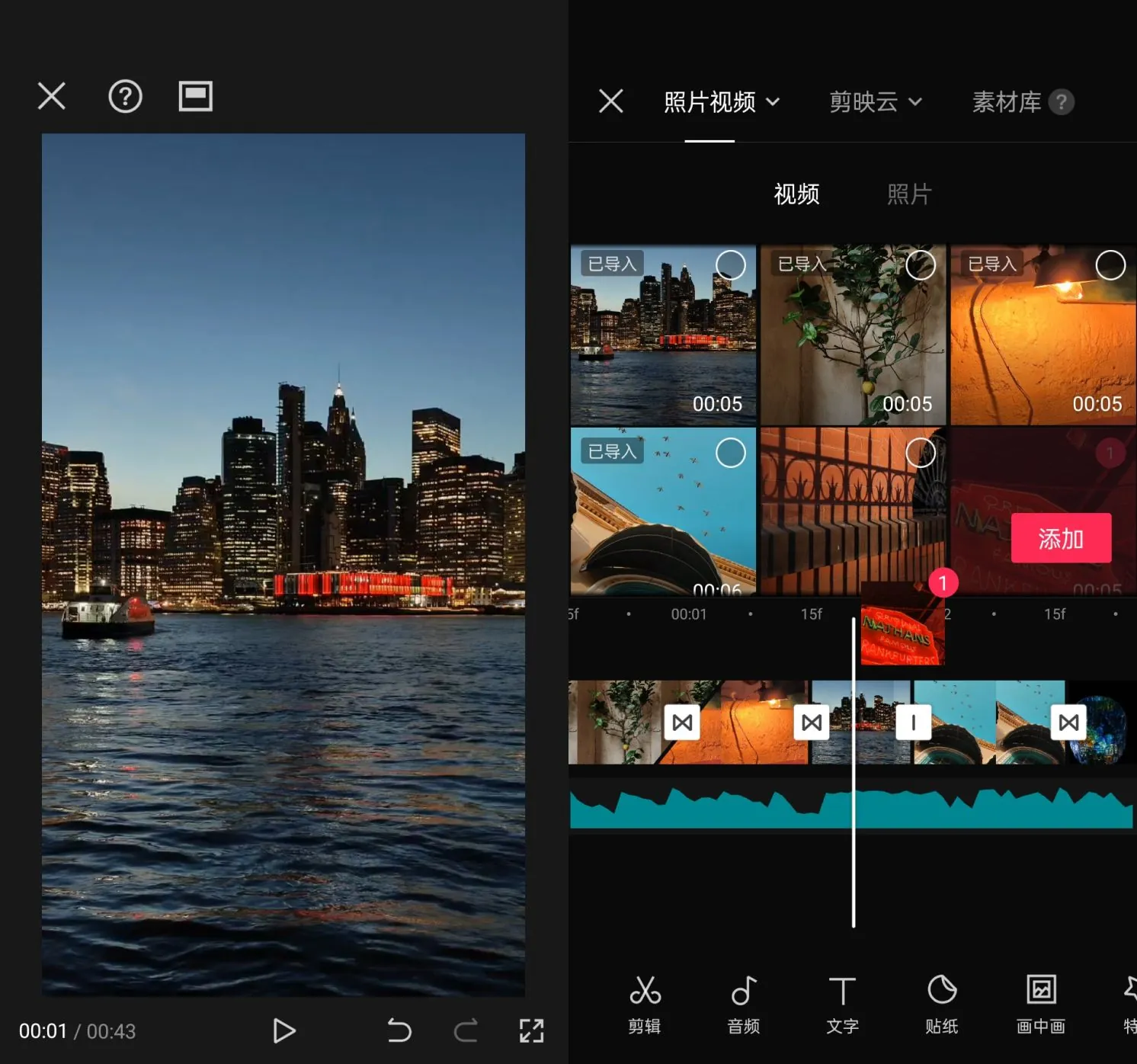Undo the last edit
Screen dimensions: 1137x1064
click(399, 1030)
